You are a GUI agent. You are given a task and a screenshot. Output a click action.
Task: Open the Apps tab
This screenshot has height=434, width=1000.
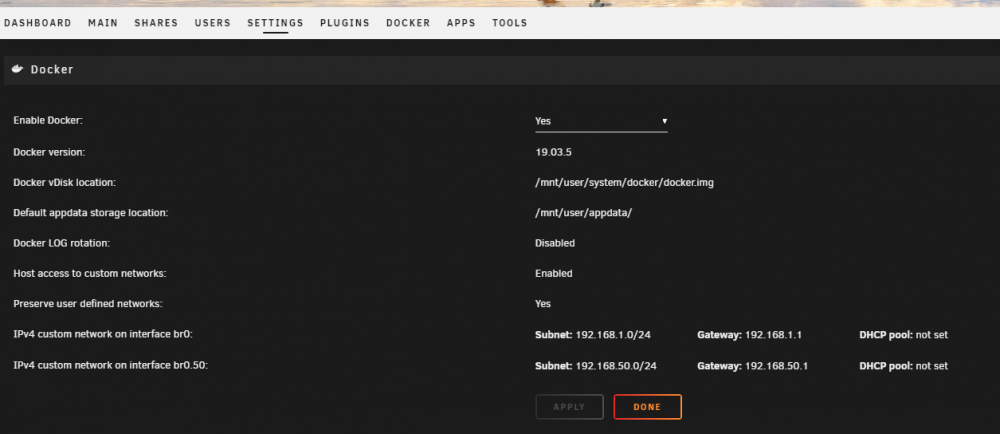tap(461, 23)
